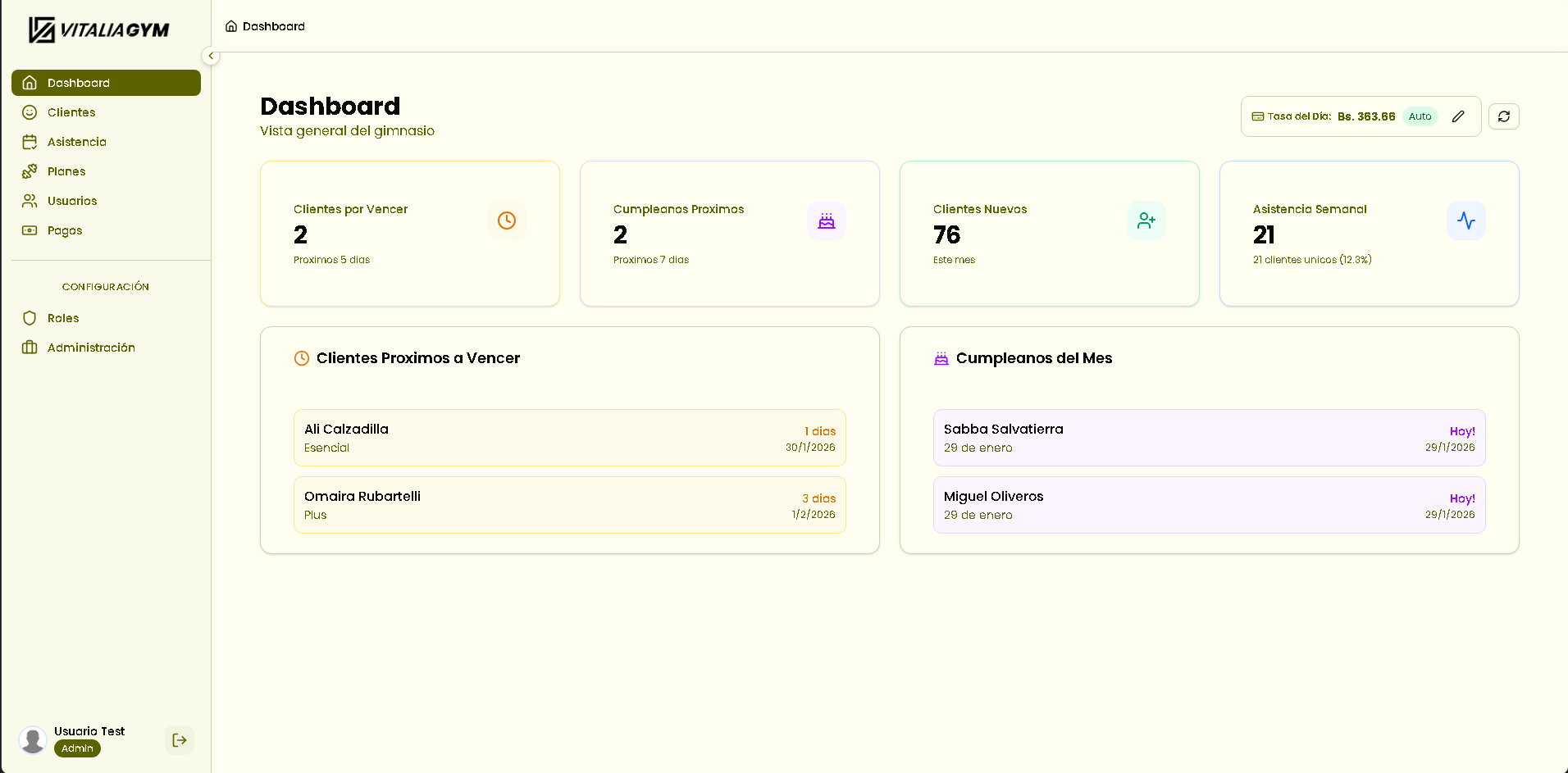
Task: Open the Administración settings
Action: 106,348
